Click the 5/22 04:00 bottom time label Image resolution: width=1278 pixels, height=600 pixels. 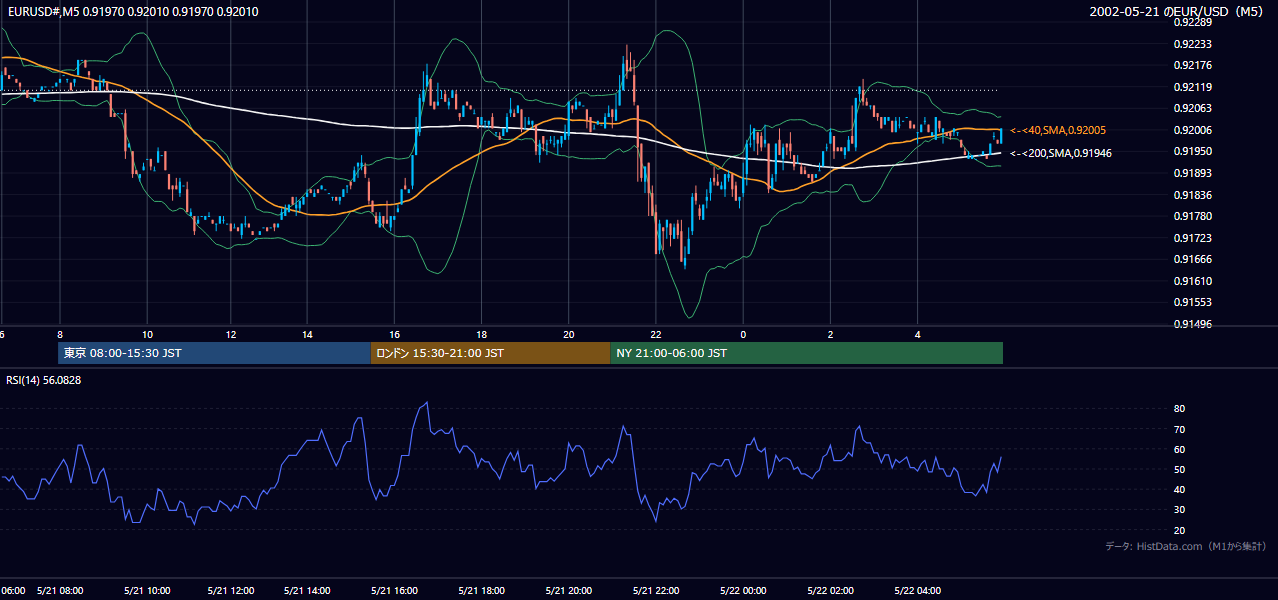click(918, 591)
